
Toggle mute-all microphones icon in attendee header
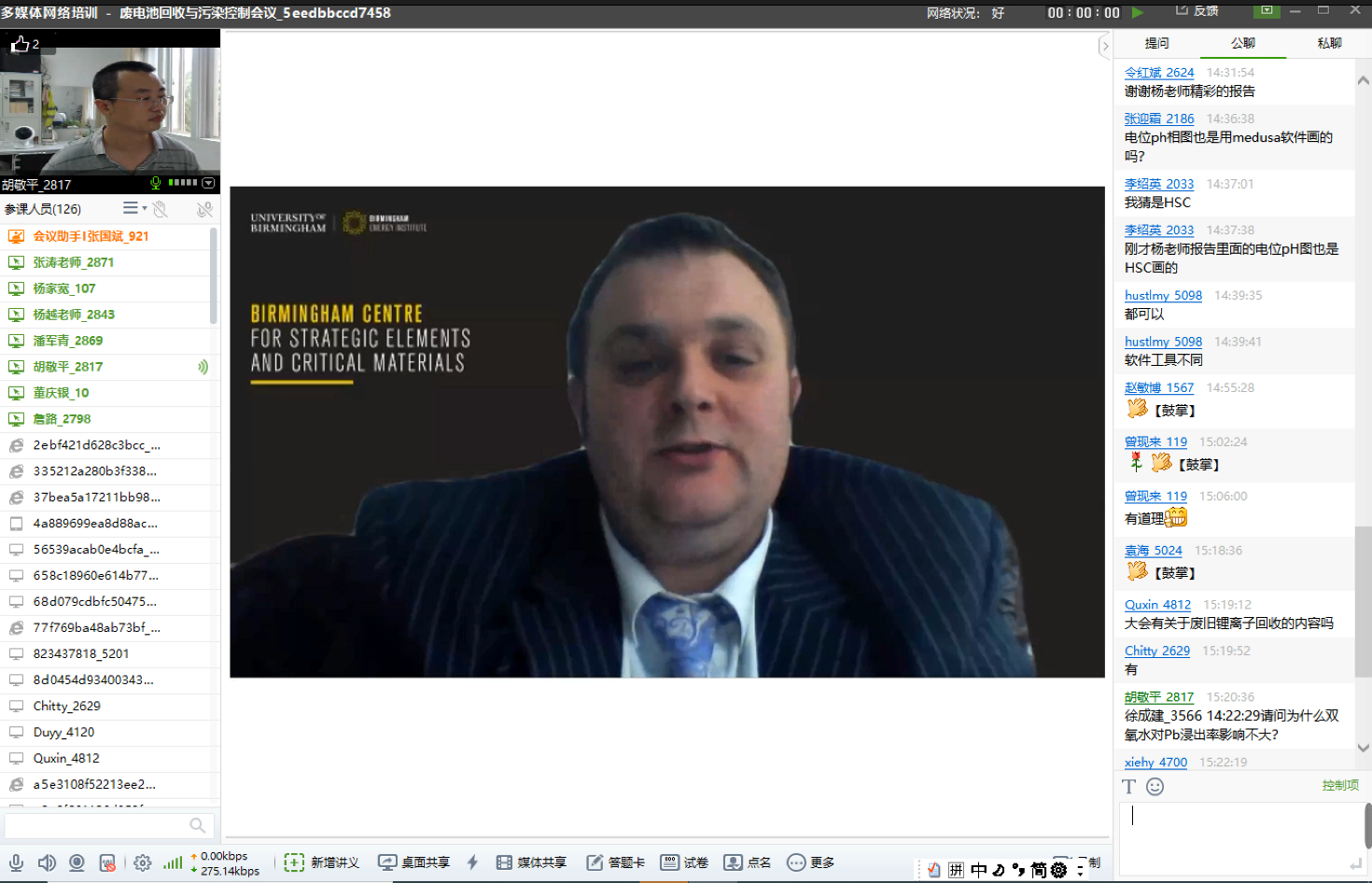(204, 209)
